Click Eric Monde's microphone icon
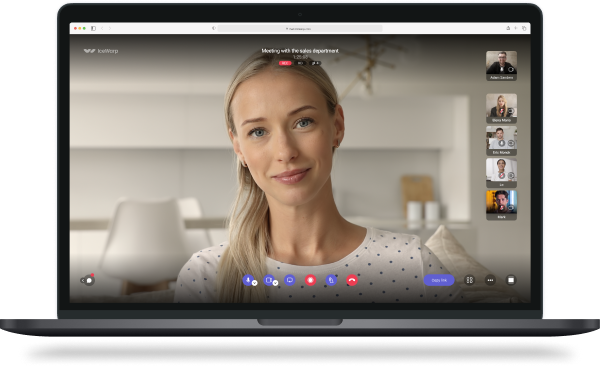This screenshot has height=367, width=600. (502, 144)
